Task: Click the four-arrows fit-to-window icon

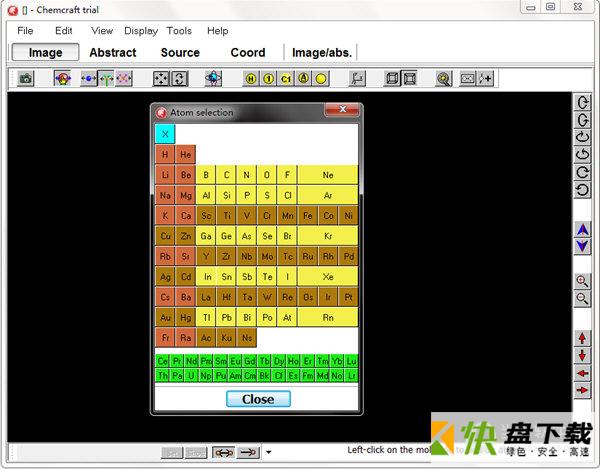Action: click(x=161, y=79)
